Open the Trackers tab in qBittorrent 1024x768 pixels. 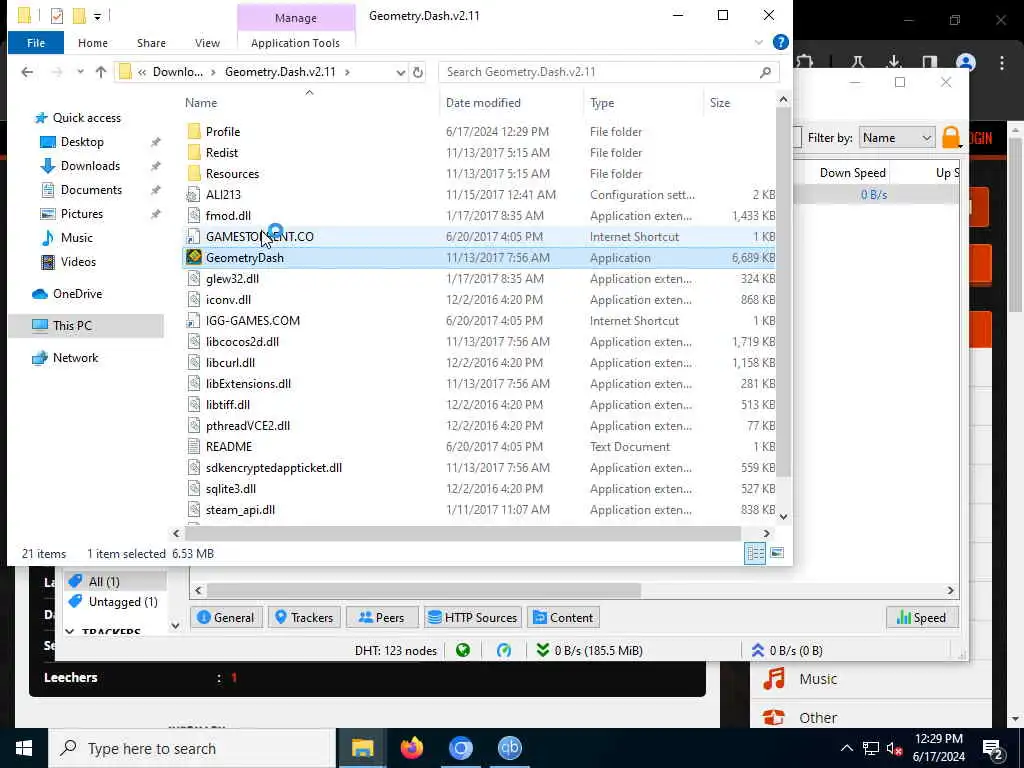tap(304, 617)
